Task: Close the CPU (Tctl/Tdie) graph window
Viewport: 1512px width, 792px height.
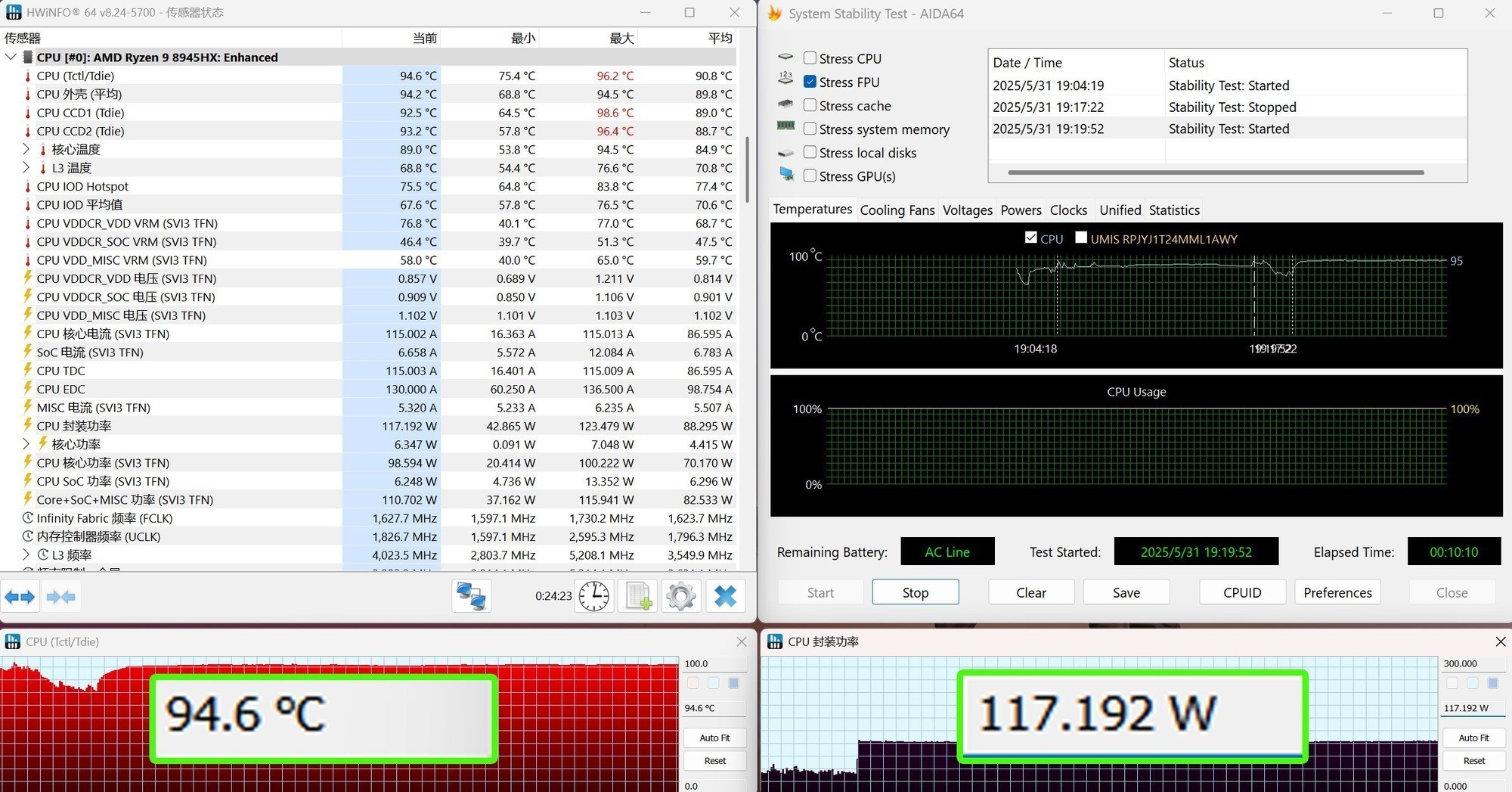Action: (741, 641)
